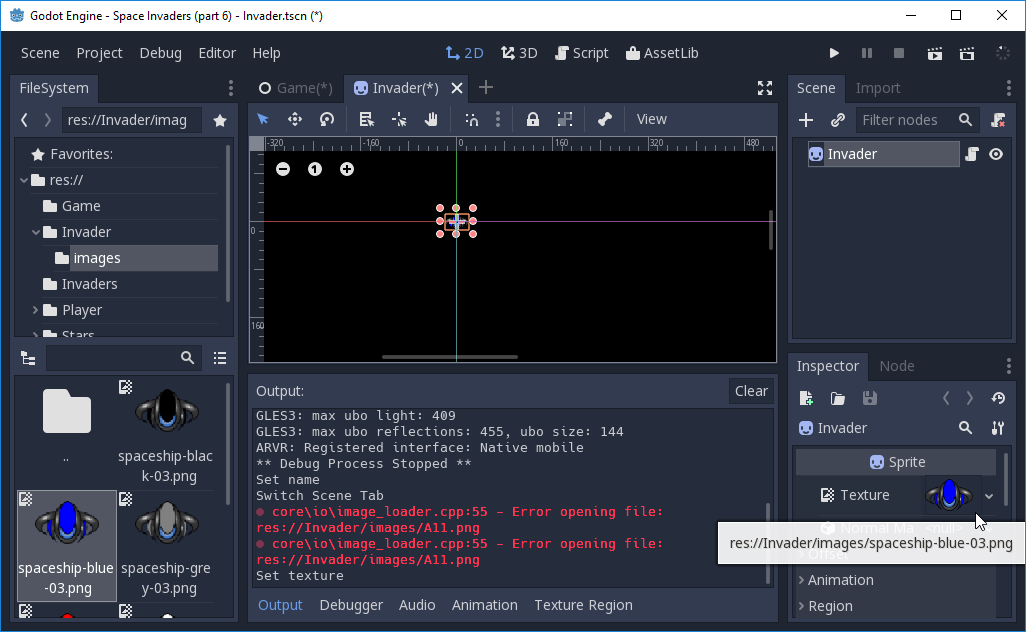The height and width of the screenshot is (632, 1026).
Task: Activate the Pan tool
Action: pyautogui.click(x=433, y=119)
